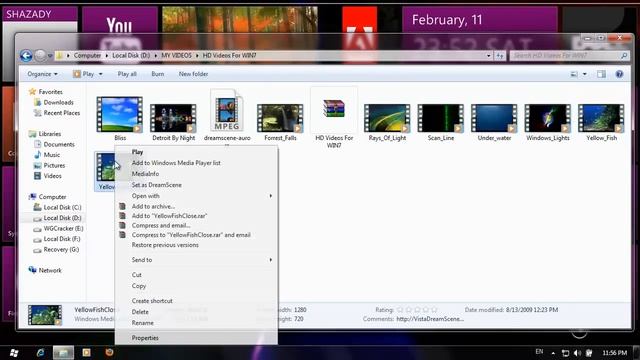Image resolution: width=640 pixels, height=360 pixels.
Task: Choose Play in context menu
Action: [137, 152]
